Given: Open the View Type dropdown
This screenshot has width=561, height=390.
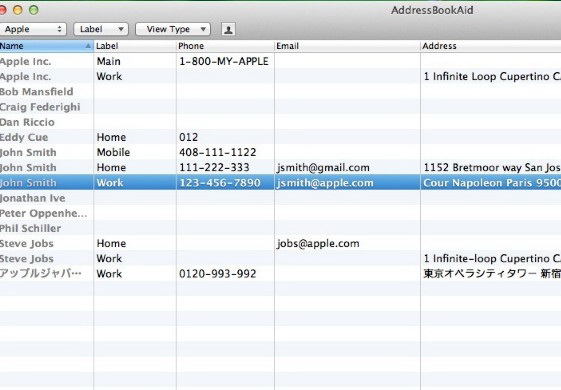Looking at the screenshot, I should click(x=173, y=29).
